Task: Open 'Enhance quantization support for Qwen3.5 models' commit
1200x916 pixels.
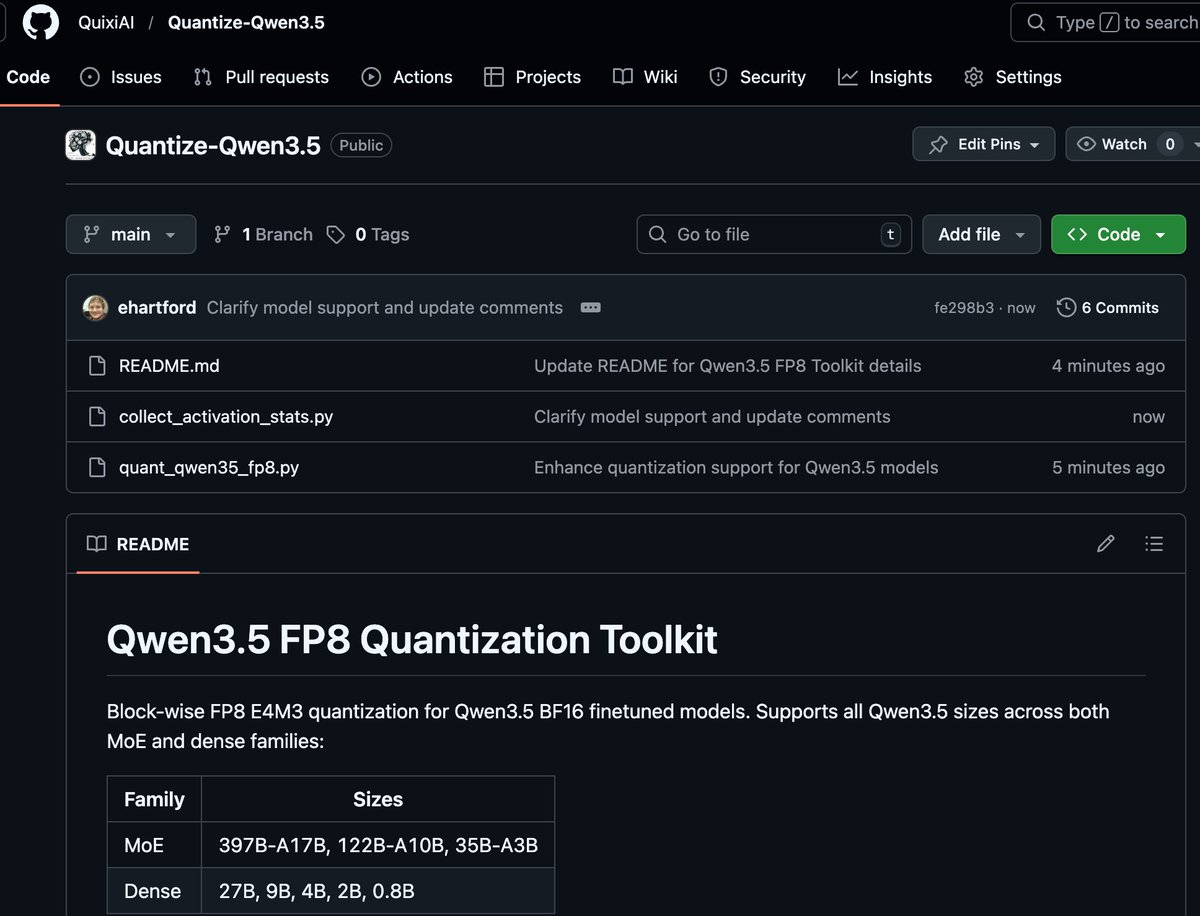Action: (x=736, y=468)
